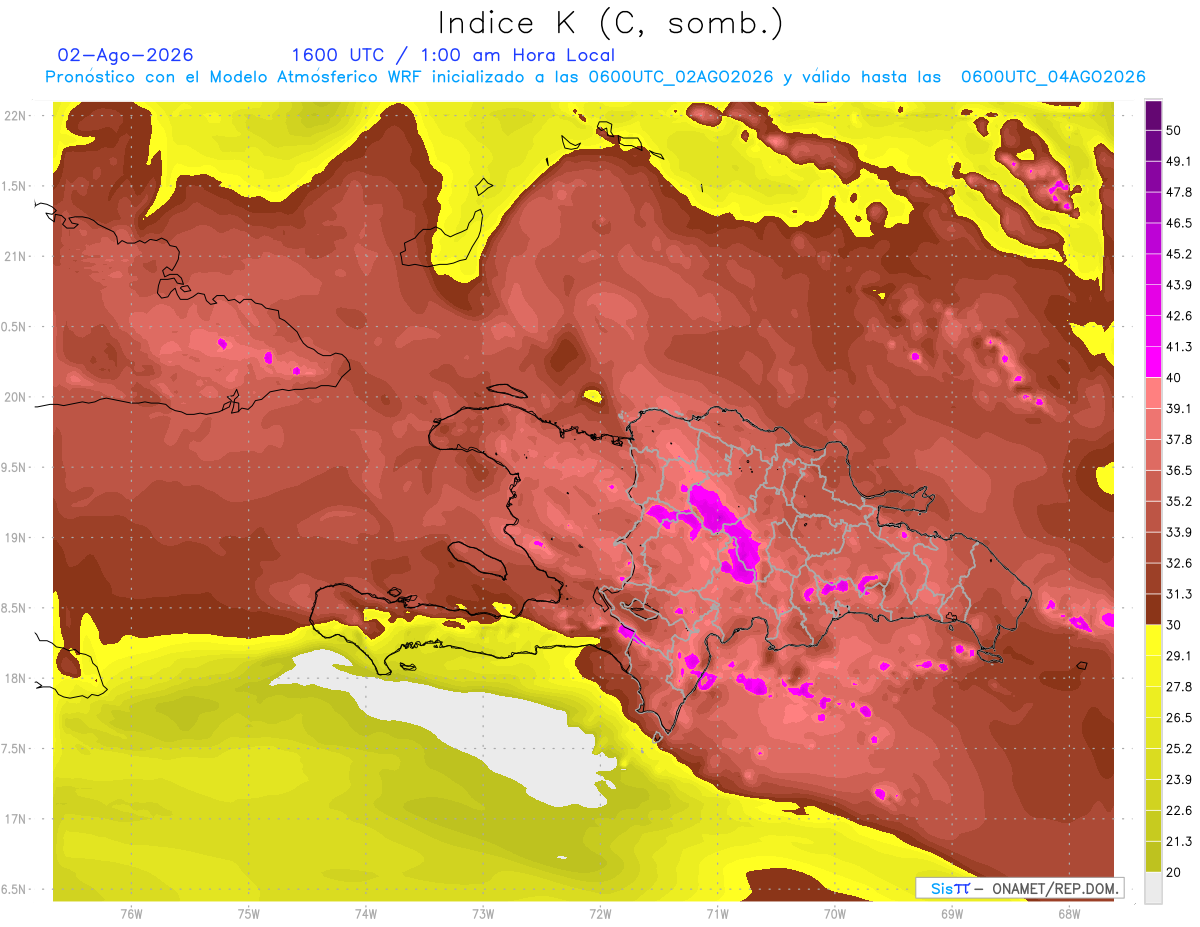The image size is (1200, 927).
Task: Click the colorbar label '21.3'
Action: (x=1179, y=842)
